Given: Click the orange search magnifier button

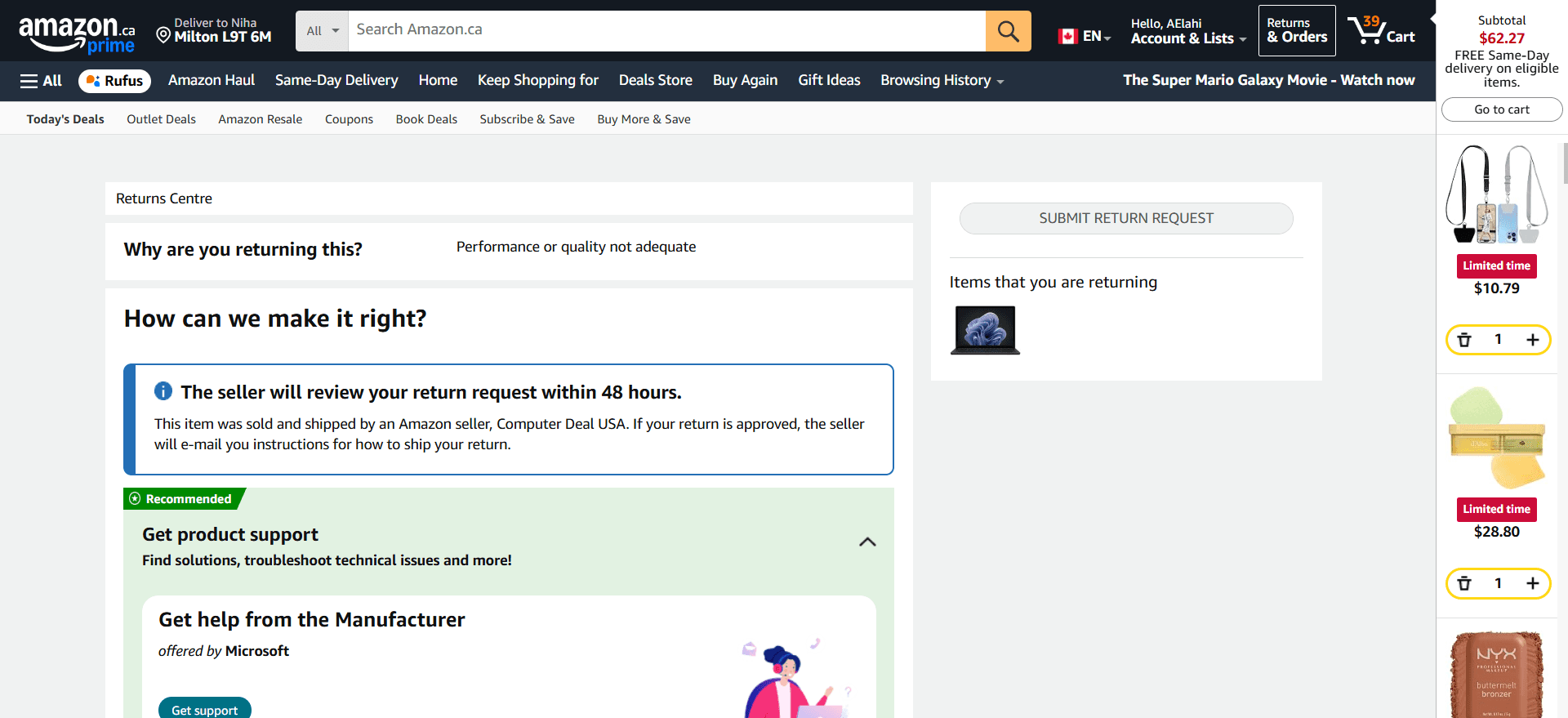Looking at the screenshot, I should [x=1008, y=31].
